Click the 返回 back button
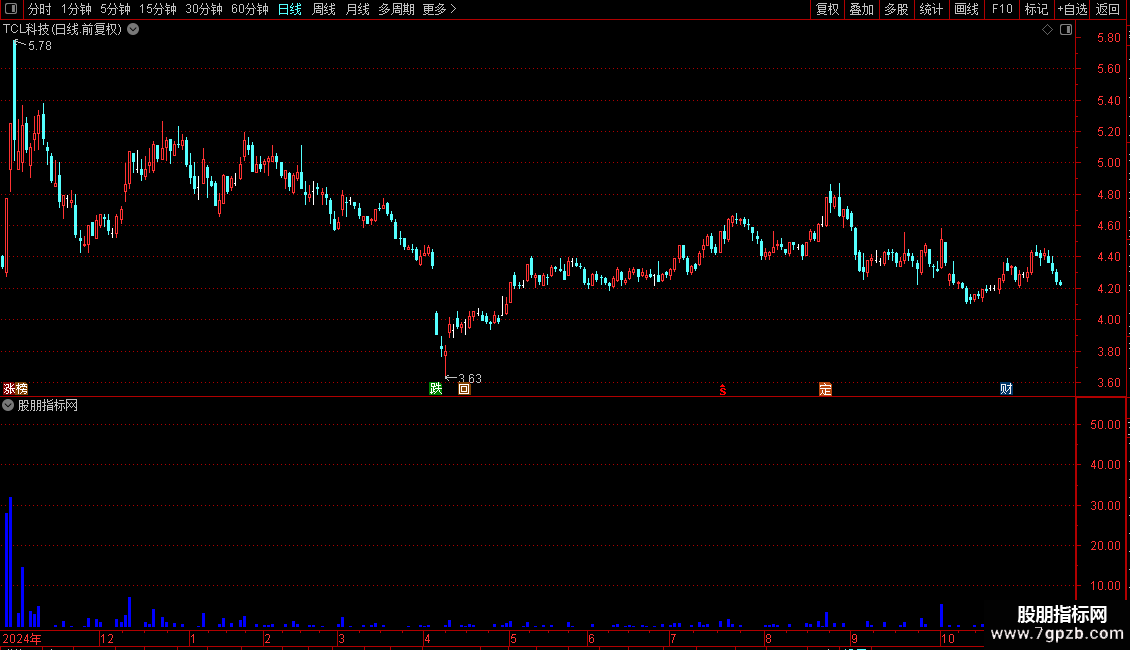Screen dimensions: 1130x650 (x=1108, y=9)
